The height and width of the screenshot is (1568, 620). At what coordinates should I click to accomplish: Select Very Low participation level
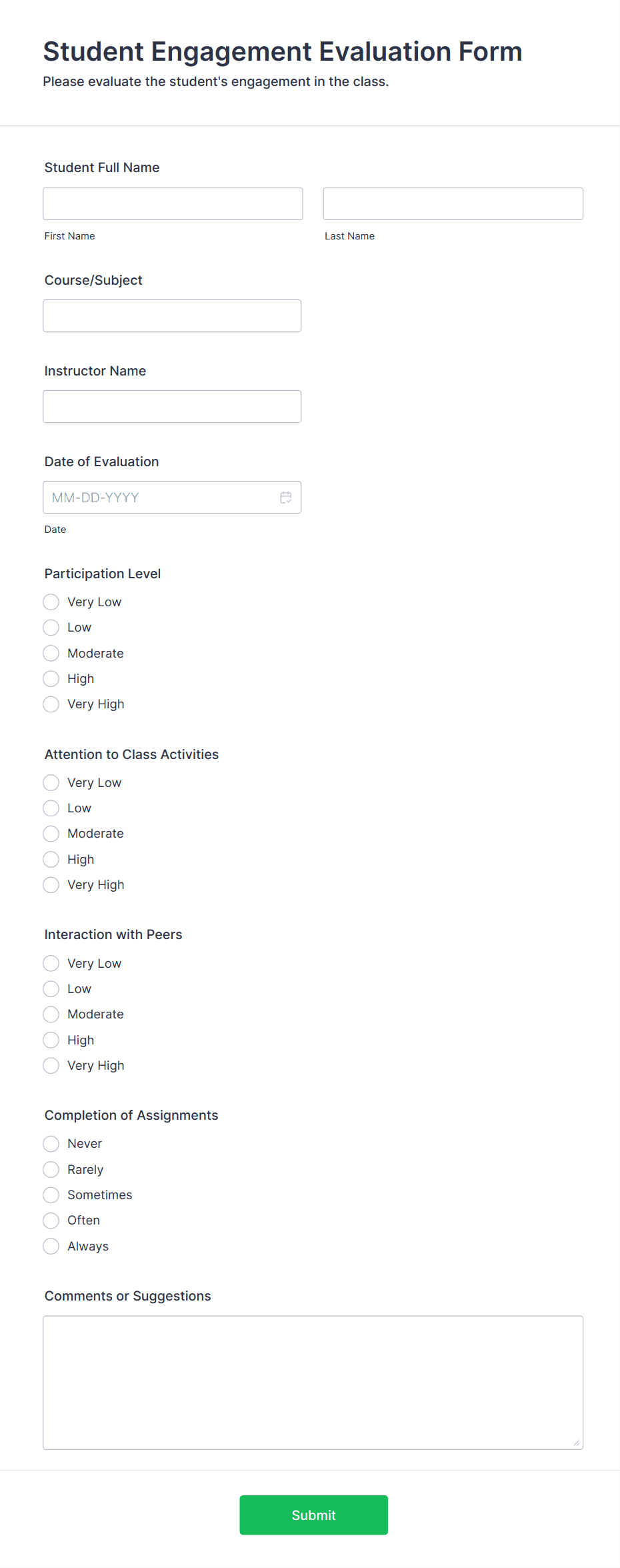[51, 602]
